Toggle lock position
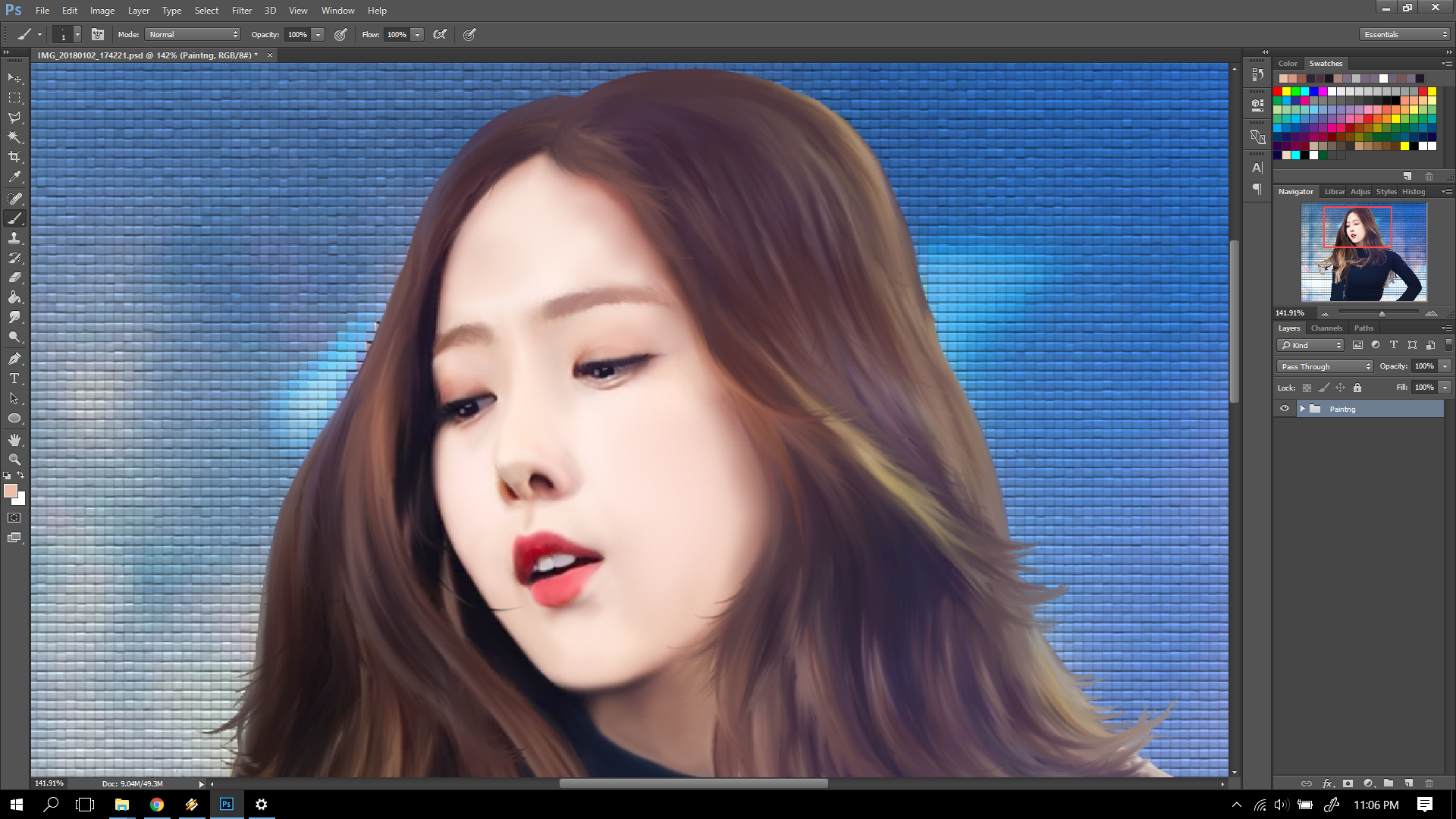 (x=1341, y=388)
